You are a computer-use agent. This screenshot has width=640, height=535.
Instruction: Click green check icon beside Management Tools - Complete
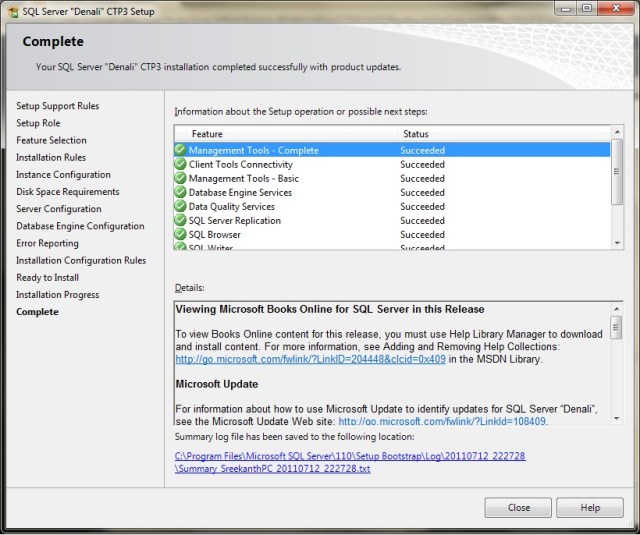coord(180,150)
